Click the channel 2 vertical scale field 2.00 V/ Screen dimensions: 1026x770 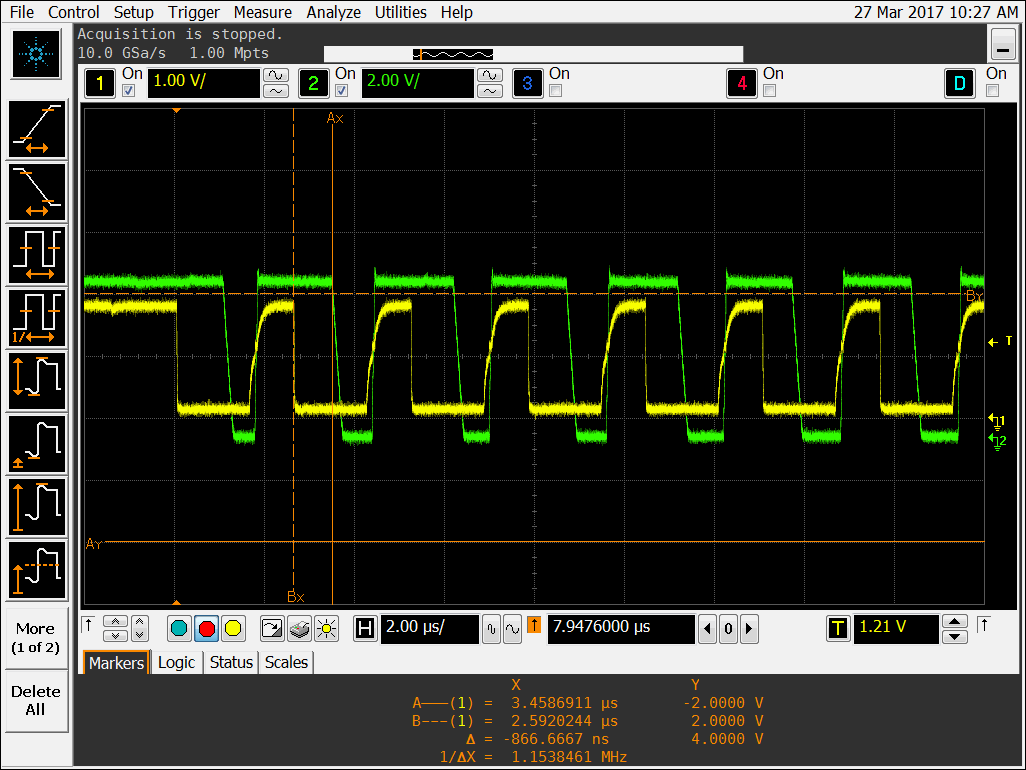pos(417,83)
